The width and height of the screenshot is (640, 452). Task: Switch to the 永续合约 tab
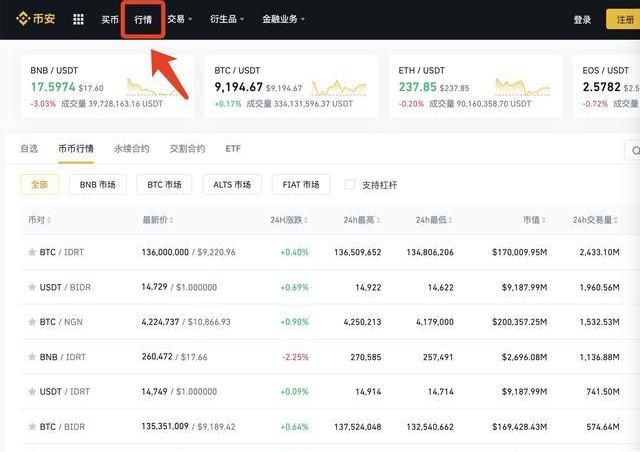point(131,149)
